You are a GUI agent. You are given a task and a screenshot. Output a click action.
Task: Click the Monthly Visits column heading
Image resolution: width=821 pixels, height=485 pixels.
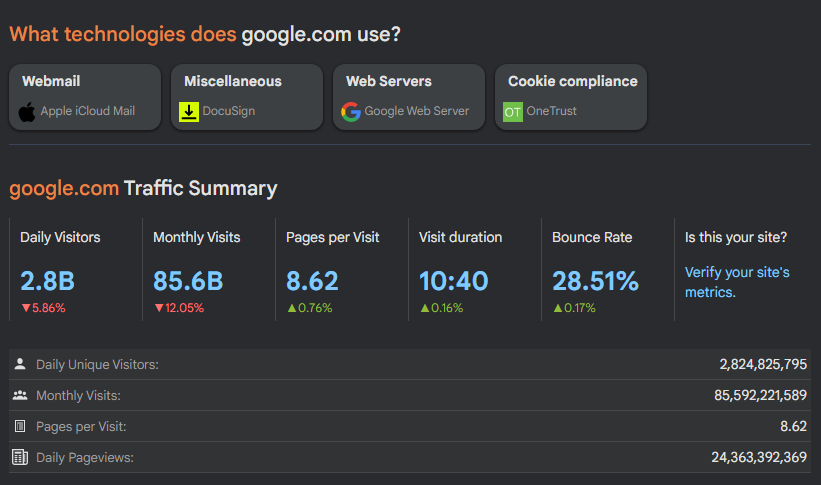[197, 237]
